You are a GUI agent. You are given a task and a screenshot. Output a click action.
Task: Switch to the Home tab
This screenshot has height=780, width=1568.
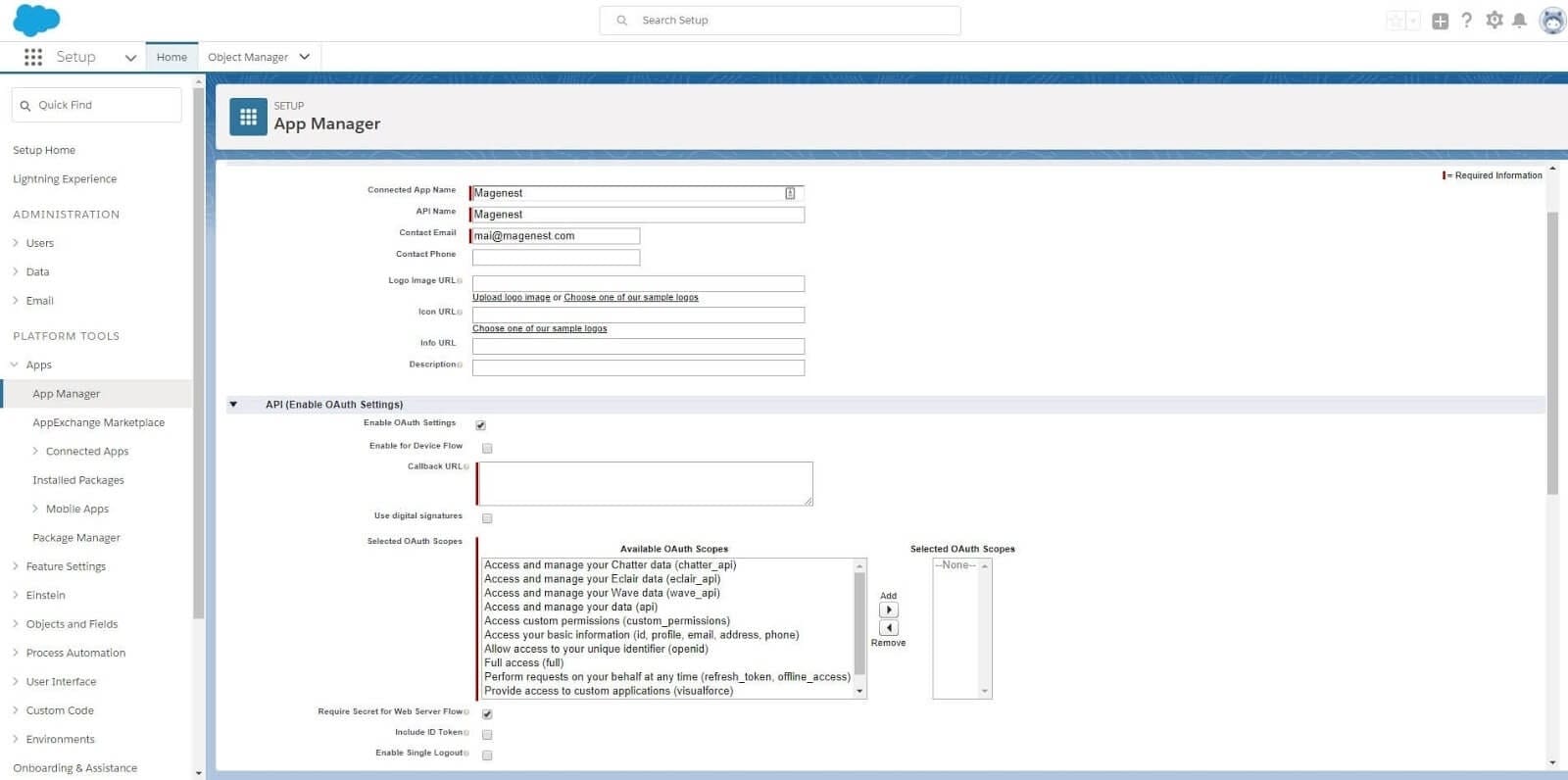tap(171, 57)
